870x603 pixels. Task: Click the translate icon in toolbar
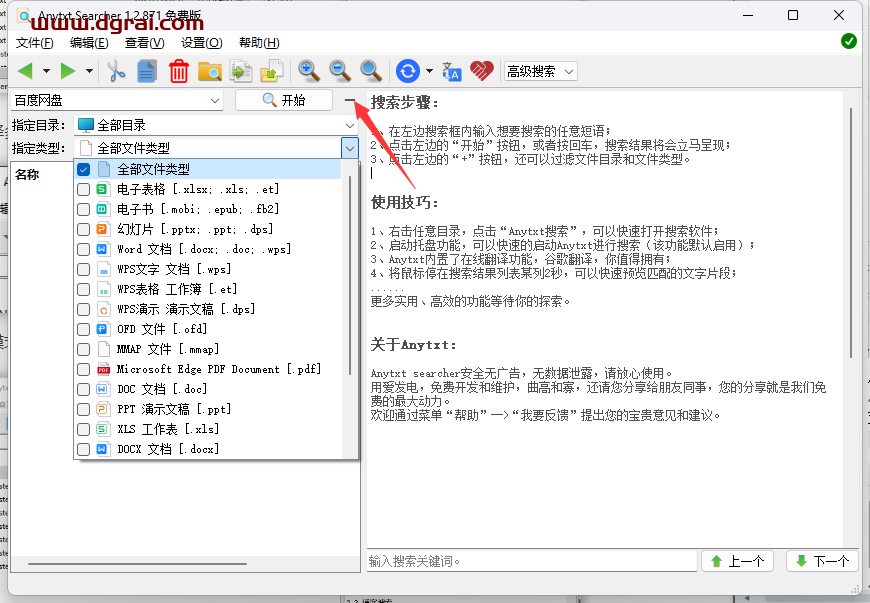[x=451, y=71]
